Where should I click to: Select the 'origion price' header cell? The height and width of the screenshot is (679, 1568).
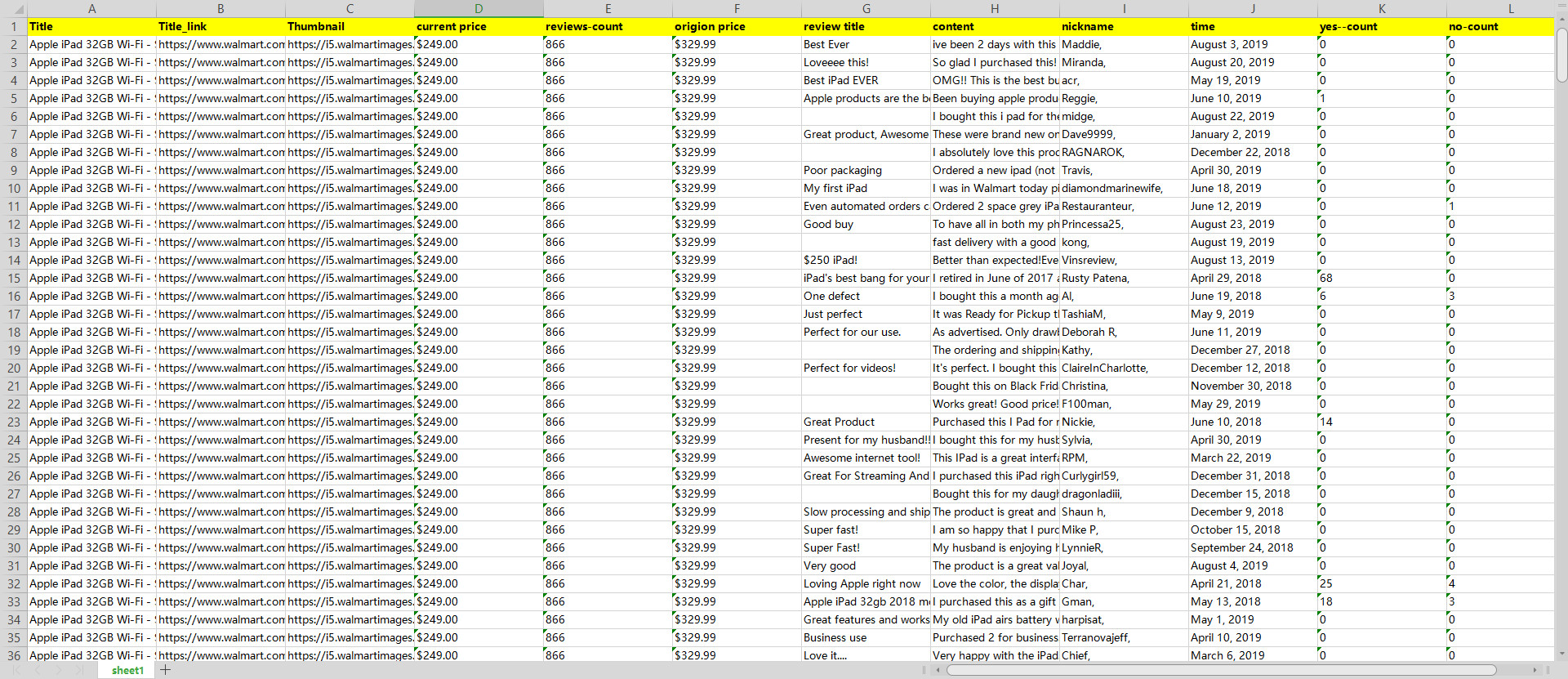coord(737,27)
